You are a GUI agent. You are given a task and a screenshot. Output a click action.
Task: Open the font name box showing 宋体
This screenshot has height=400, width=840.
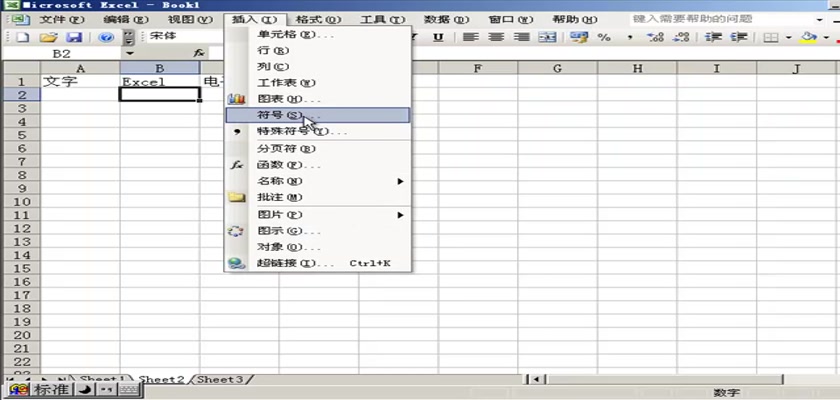[185, 36]
